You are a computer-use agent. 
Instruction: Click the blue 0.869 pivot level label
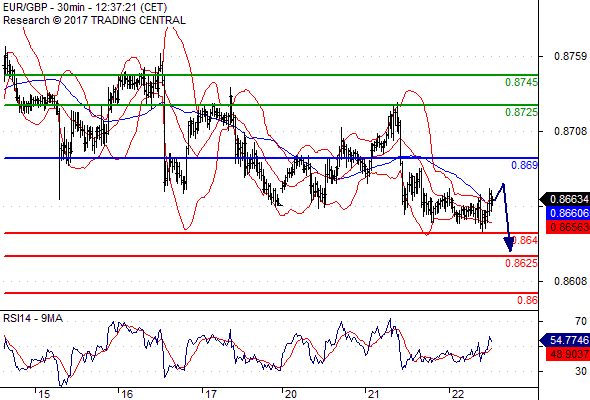(x=525, y=165)
